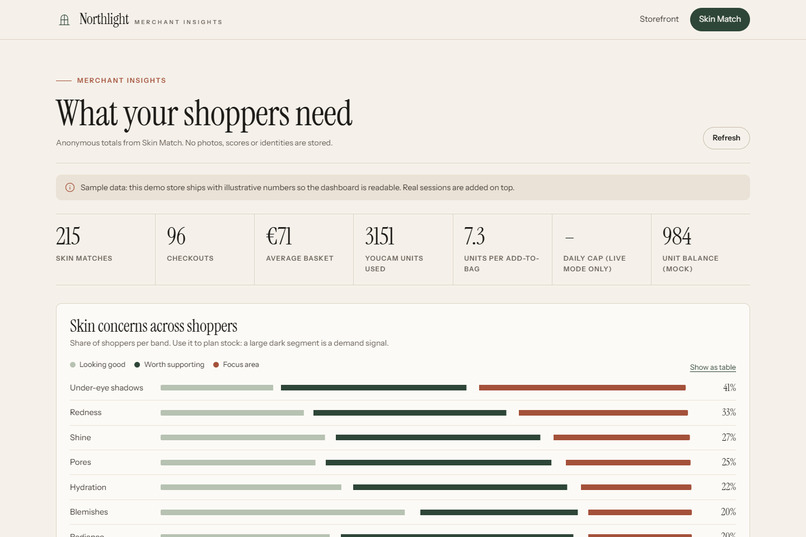The width and height of the screenshot is (806, 537).
Task: Click the Under-eye shadows red Focus area bar
Action: 582,387
